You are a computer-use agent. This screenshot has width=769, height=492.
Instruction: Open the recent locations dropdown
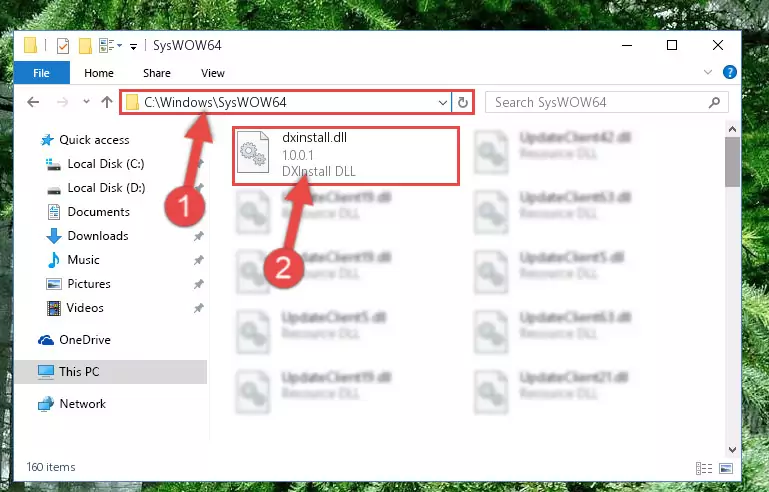(86, 102)
